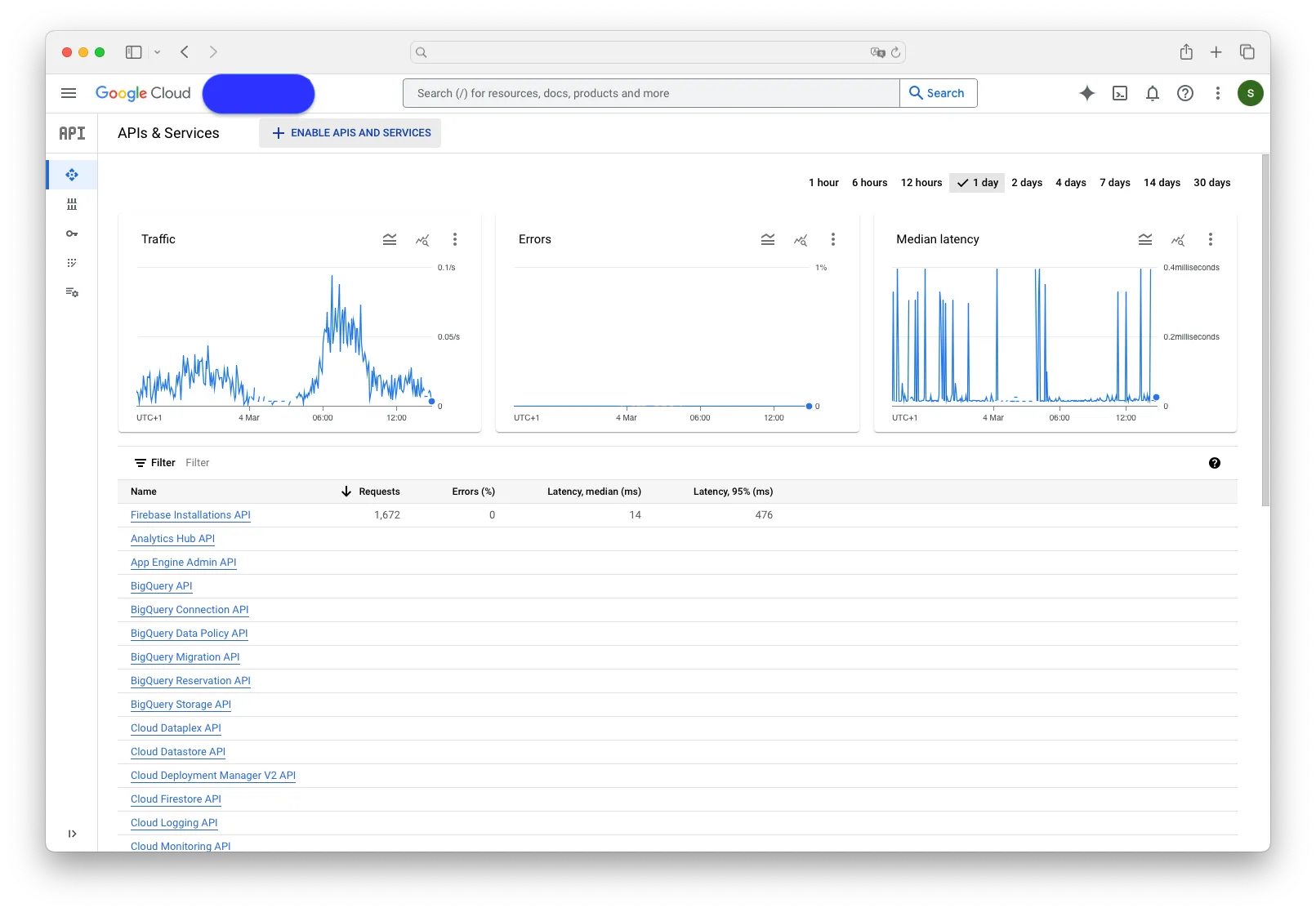Open the Cloud Deployment Manager V2 API link
This screenshot has width=1316, height=912.
pyautogui.click(x=213, y=776)
